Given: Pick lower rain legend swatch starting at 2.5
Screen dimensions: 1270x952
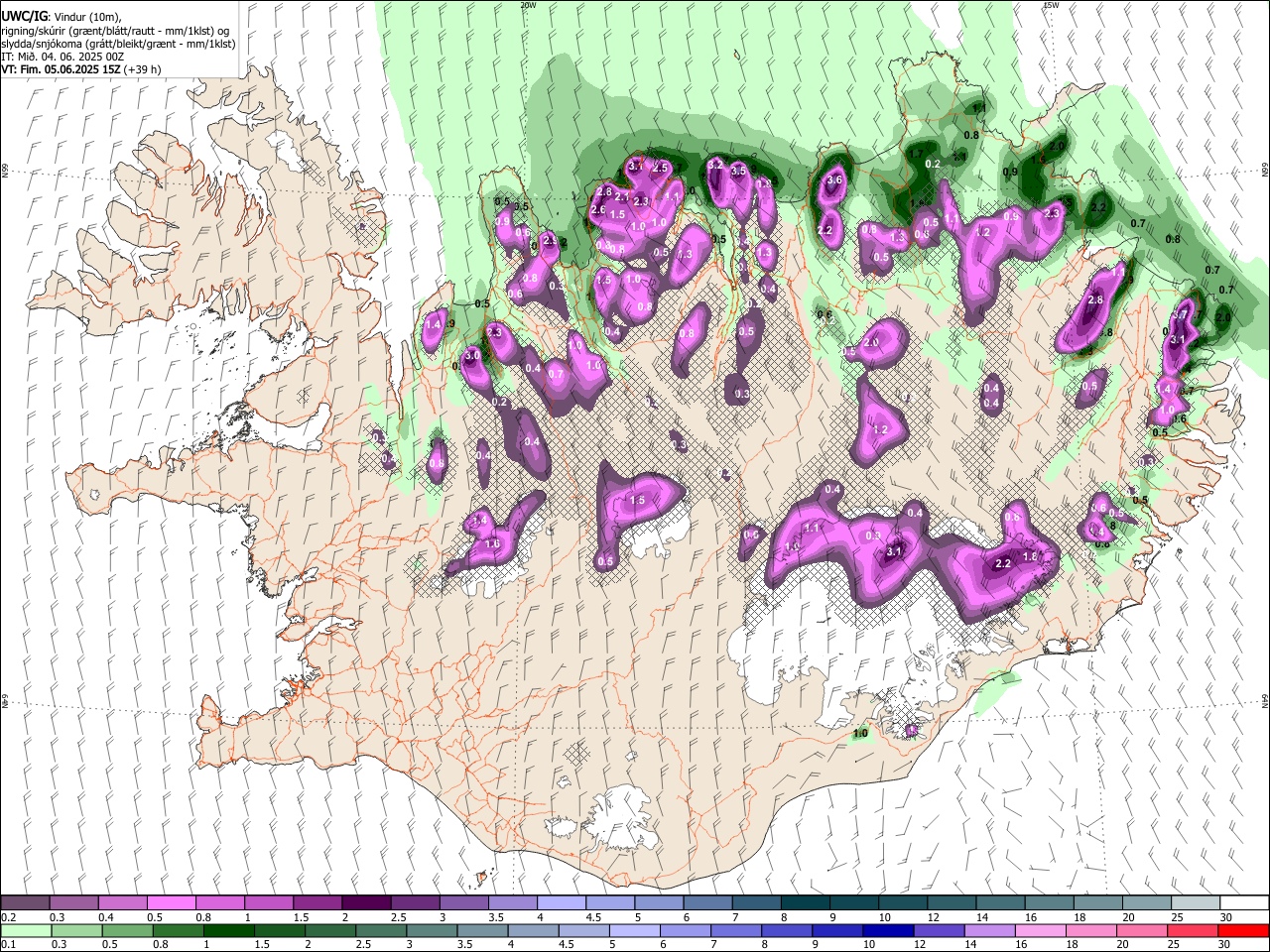Looking at the screenshot, I should (x=380, y=930).
